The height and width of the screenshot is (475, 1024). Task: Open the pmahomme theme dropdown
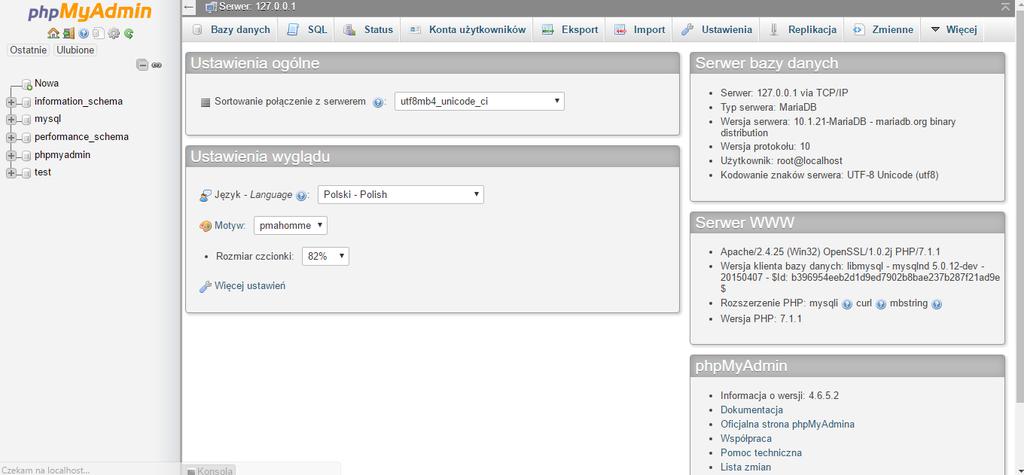[291, 225]
